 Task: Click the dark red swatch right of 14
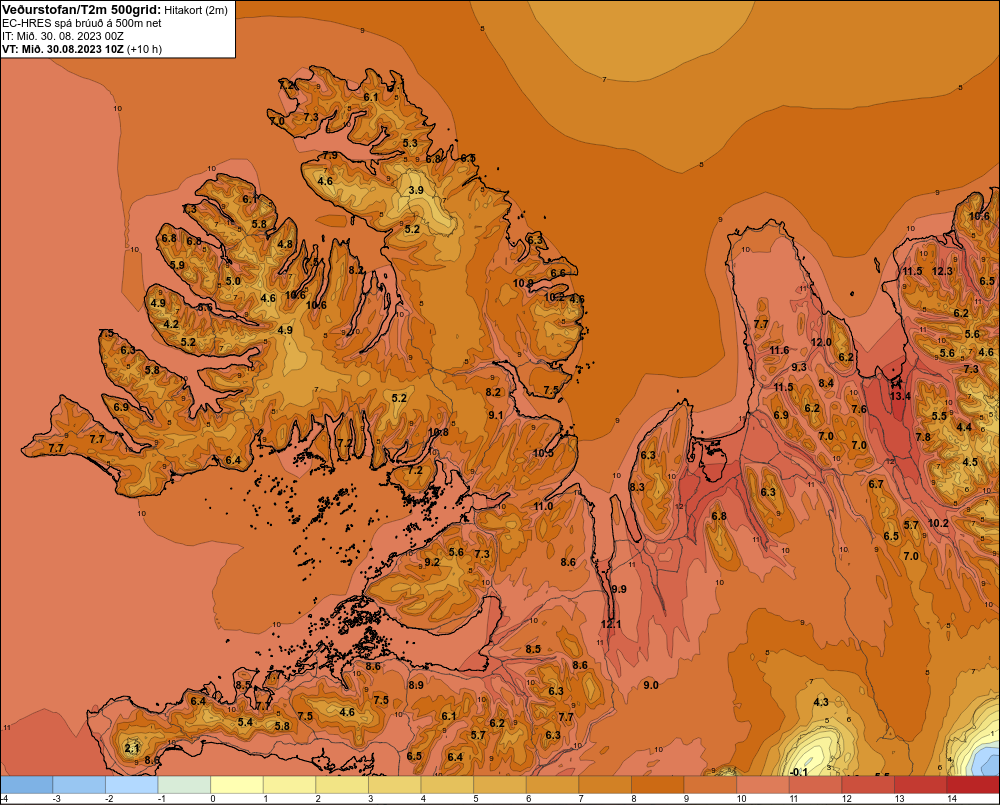[973, 785]
